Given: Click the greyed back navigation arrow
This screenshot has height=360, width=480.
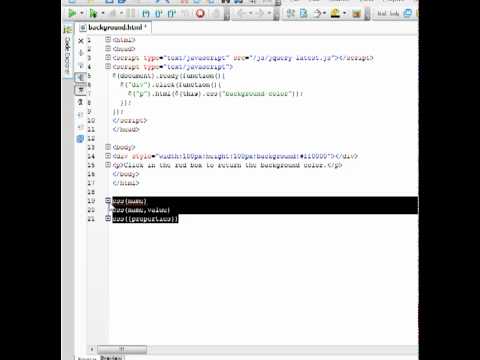Looking at the screenshot, I should click(x=242, y=13).
